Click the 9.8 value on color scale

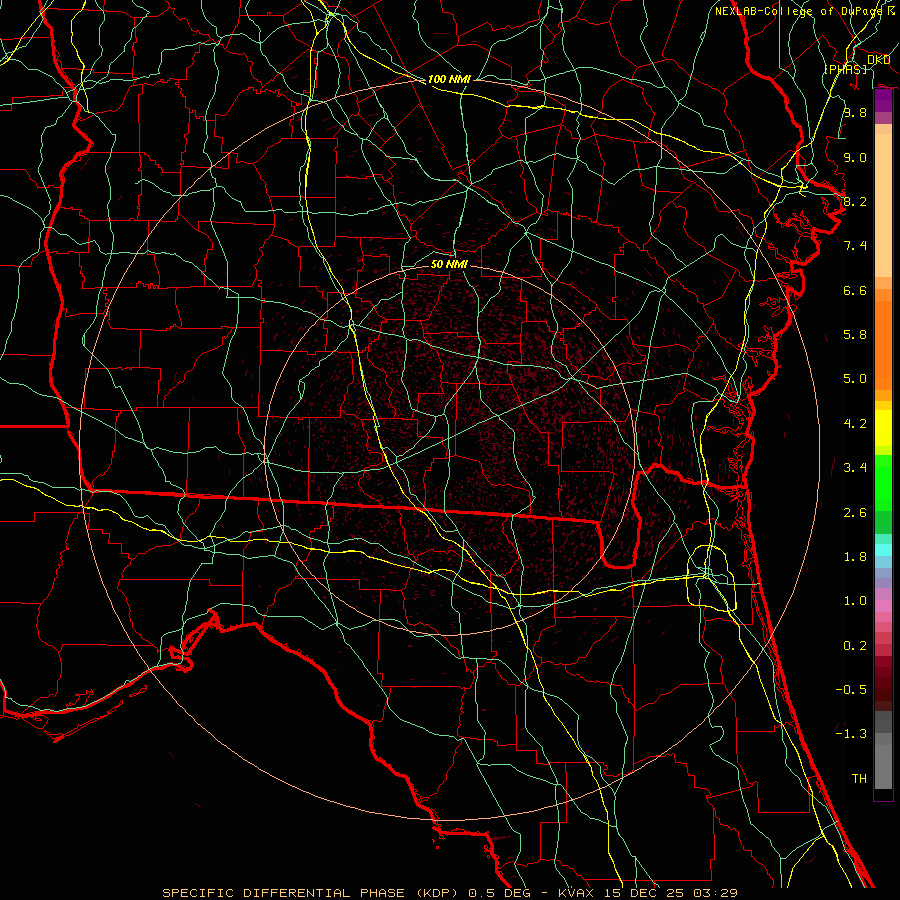(854, 113)
